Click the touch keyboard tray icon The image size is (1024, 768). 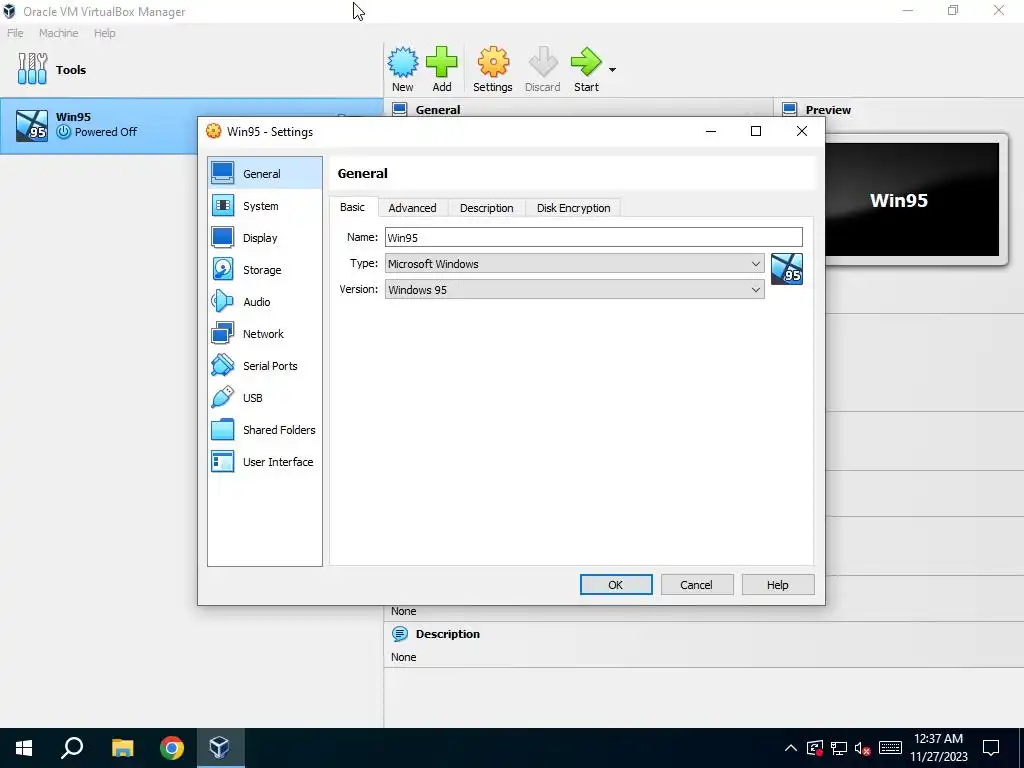[890, 748]
